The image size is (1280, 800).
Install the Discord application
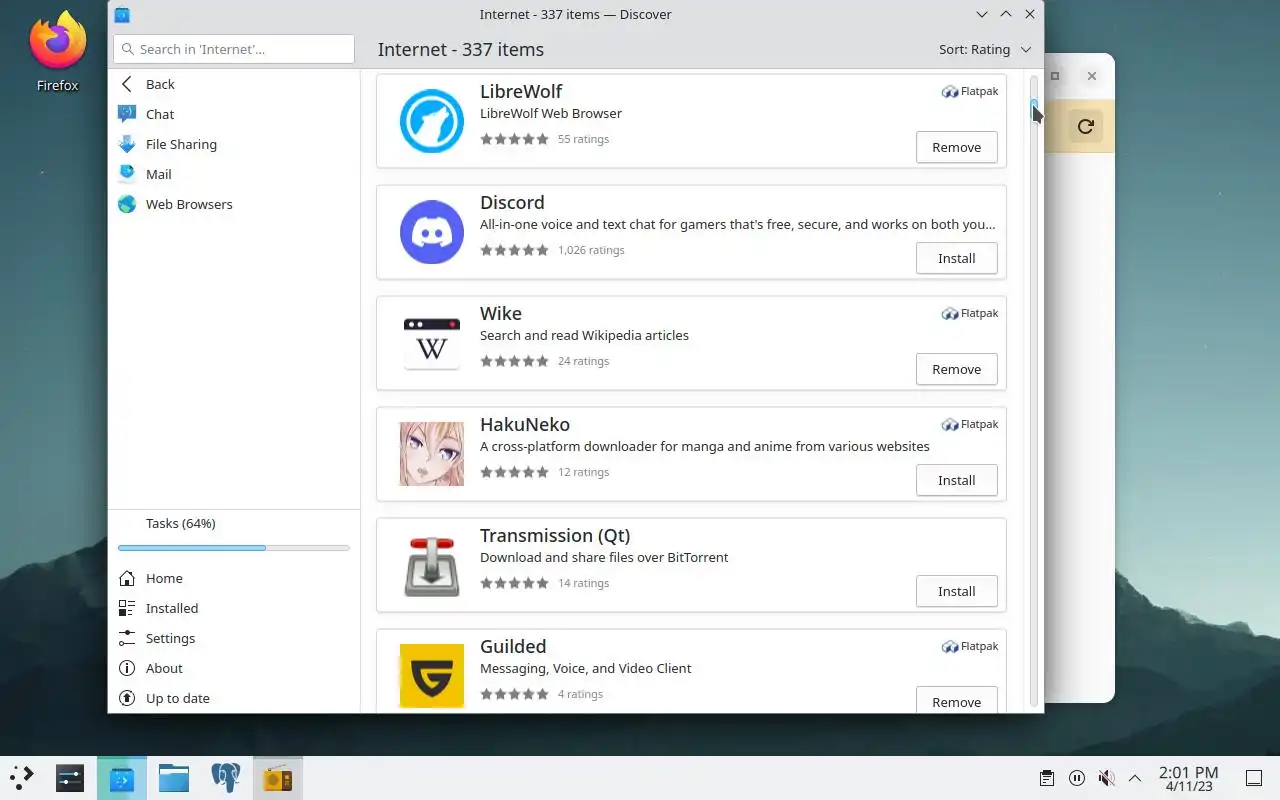pyautogui.click(x=957, y=258)
